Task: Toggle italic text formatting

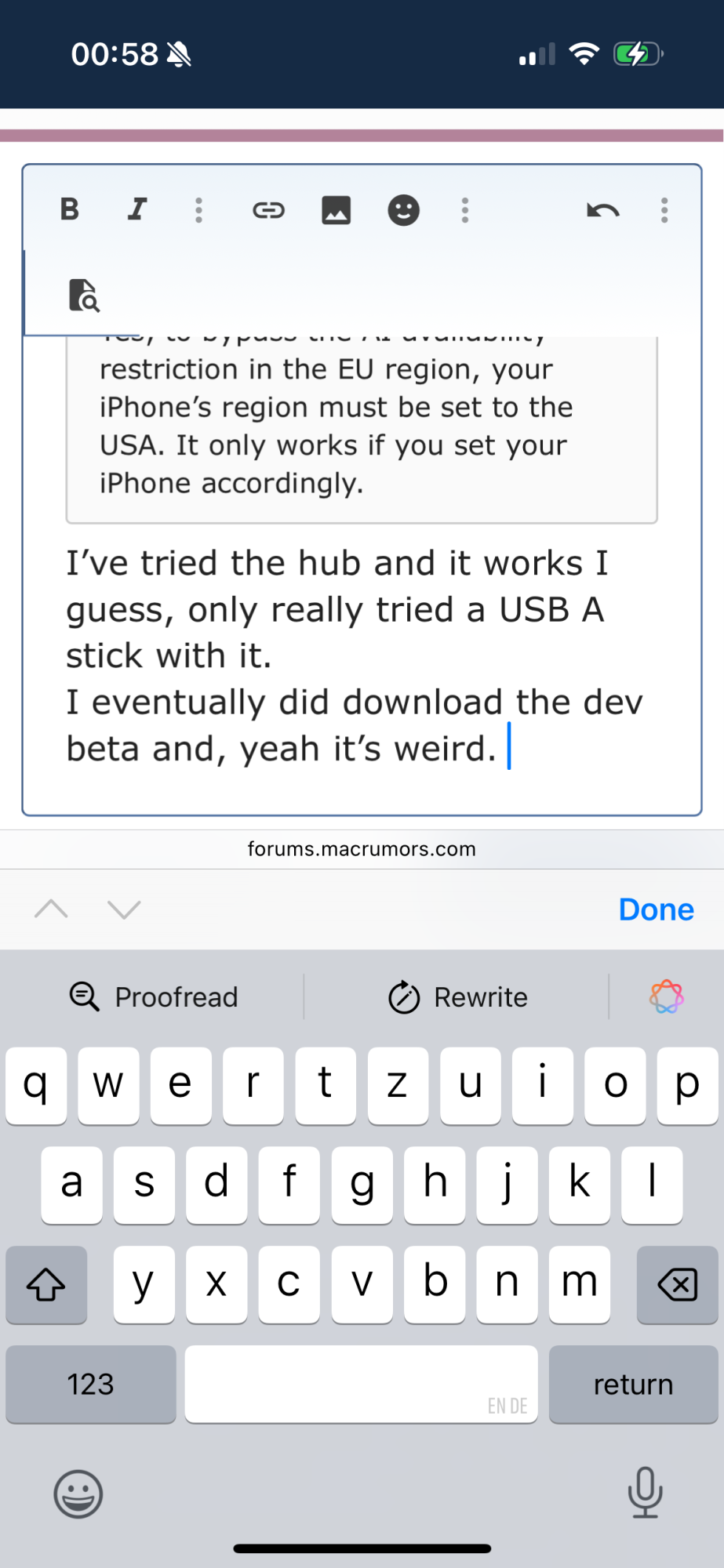Action: 137,210
